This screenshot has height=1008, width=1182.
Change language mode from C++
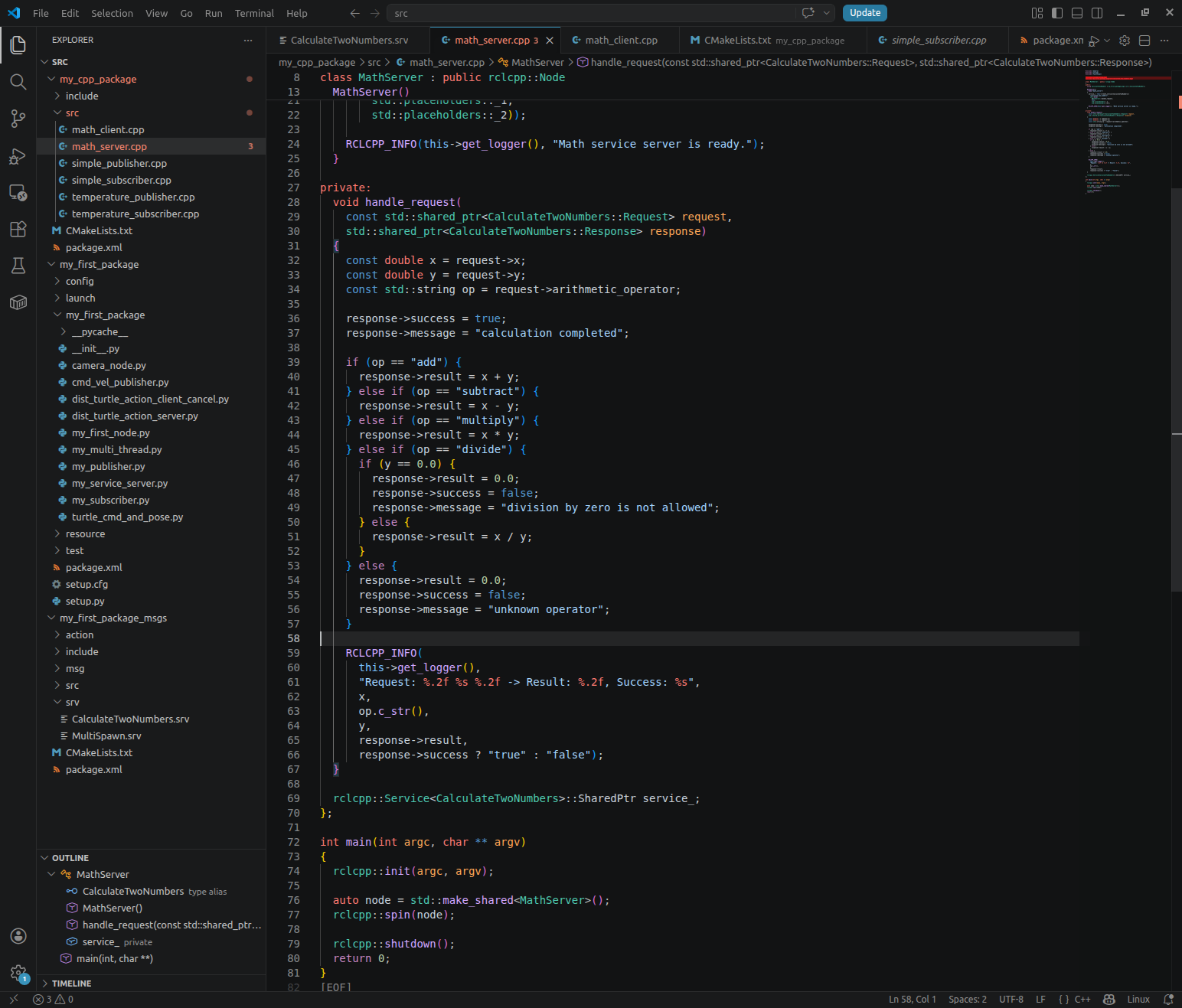1082,999
